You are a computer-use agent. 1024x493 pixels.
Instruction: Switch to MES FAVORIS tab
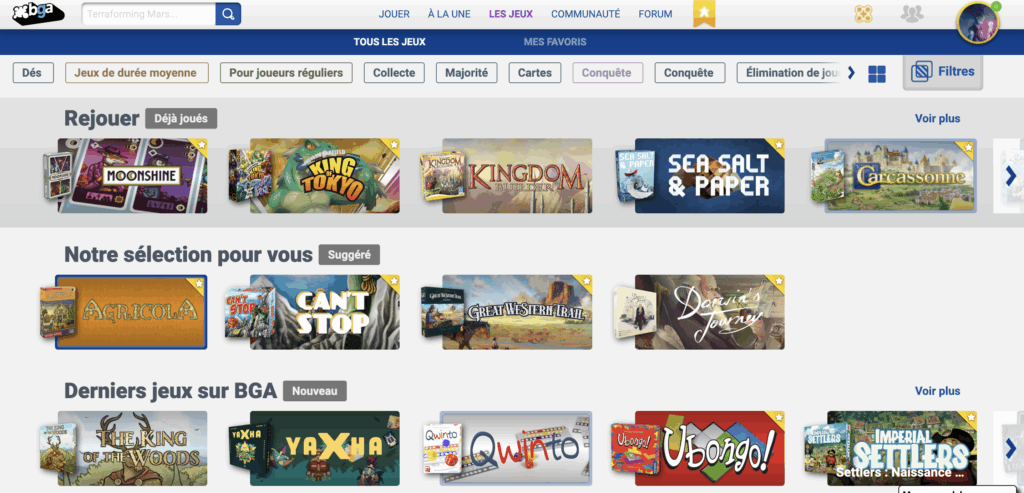(555, 42)
